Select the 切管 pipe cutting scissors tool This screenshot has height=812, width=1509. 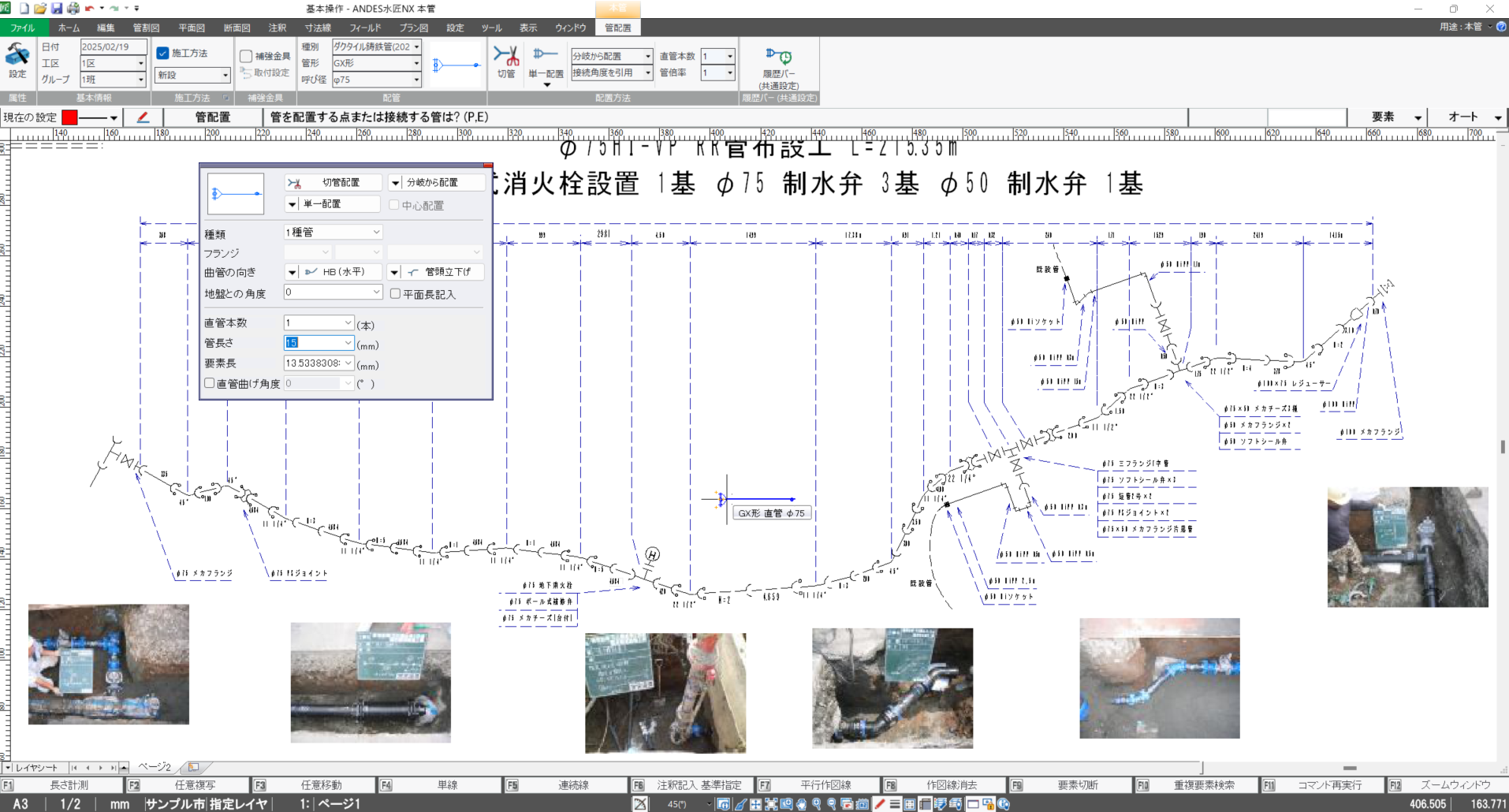pyautogui.click(x=506, y=62)
